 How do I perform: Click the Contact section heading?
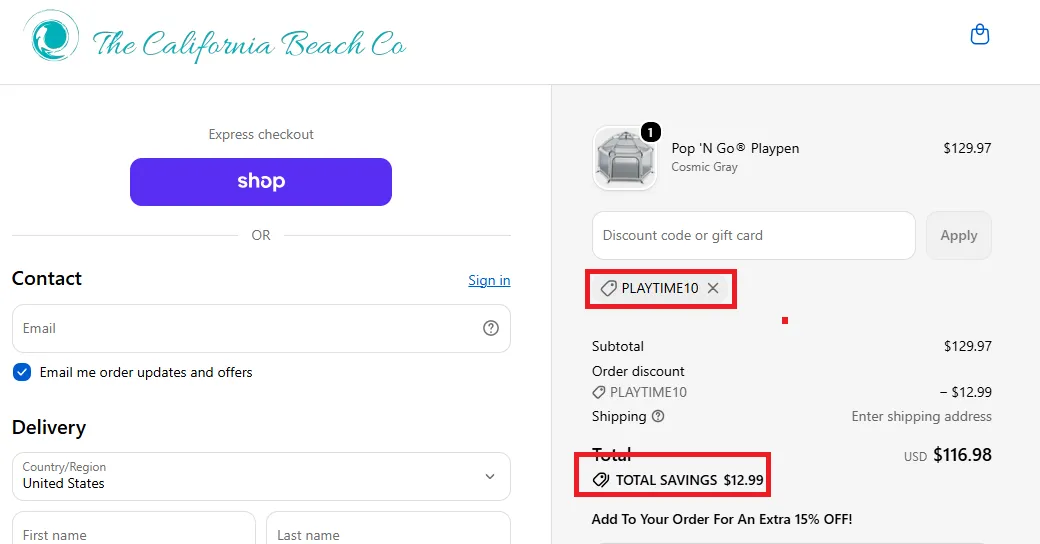[46, 279]
